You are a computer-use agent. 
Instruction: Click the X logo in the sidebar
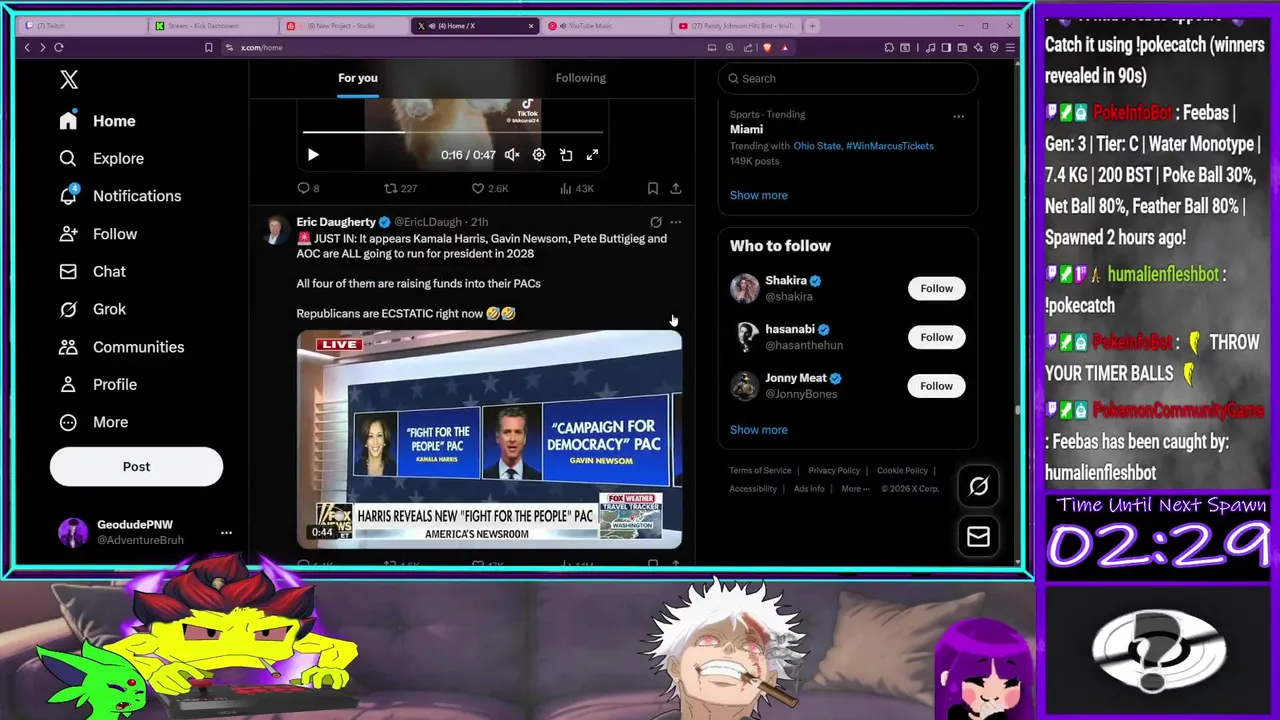point(68,80)
